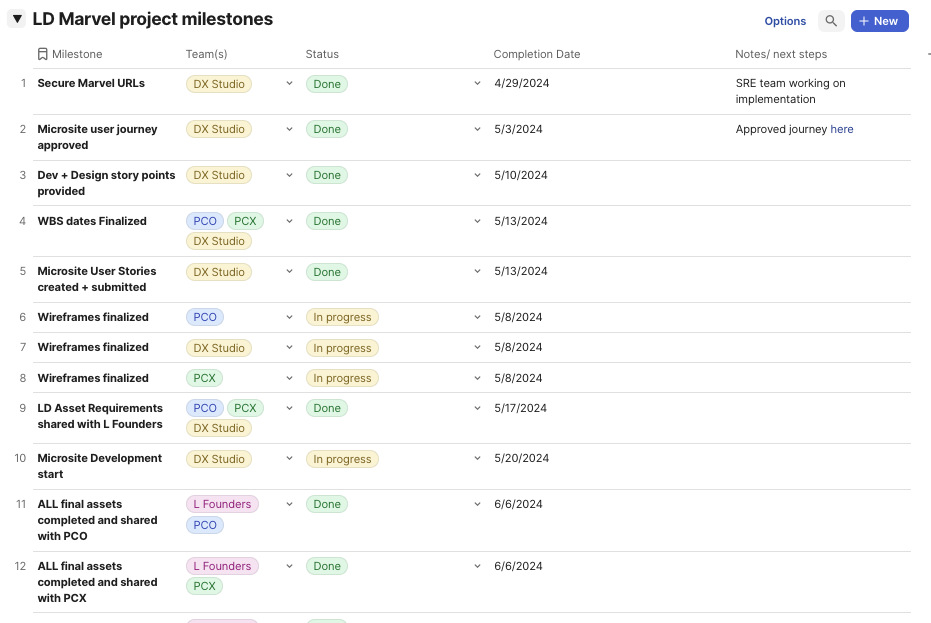Open Team dropdown in row 8 Wireframes finalized
Screen dimensions: 931x623
pos(289,378)
